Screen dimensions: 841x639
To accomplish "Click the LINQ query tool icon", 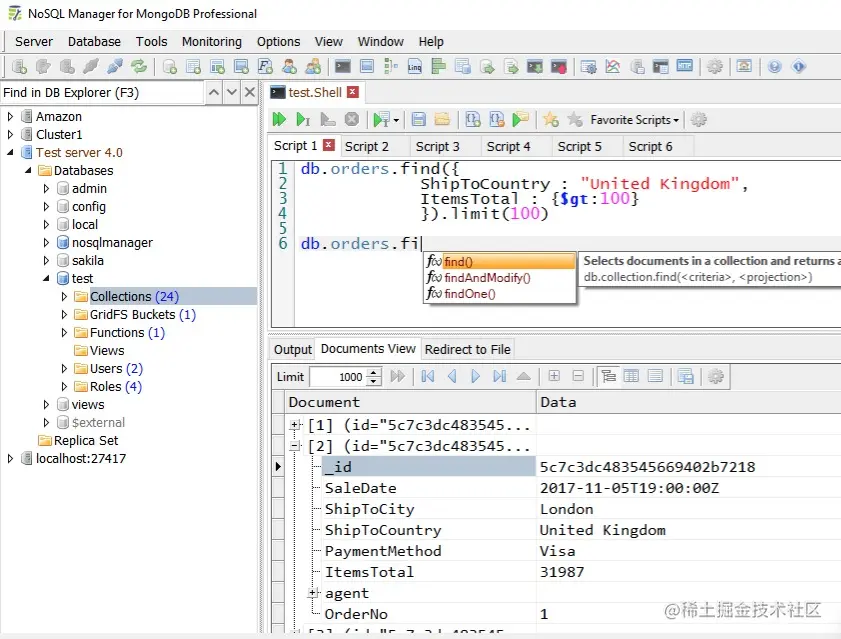I will click(415, 67).
